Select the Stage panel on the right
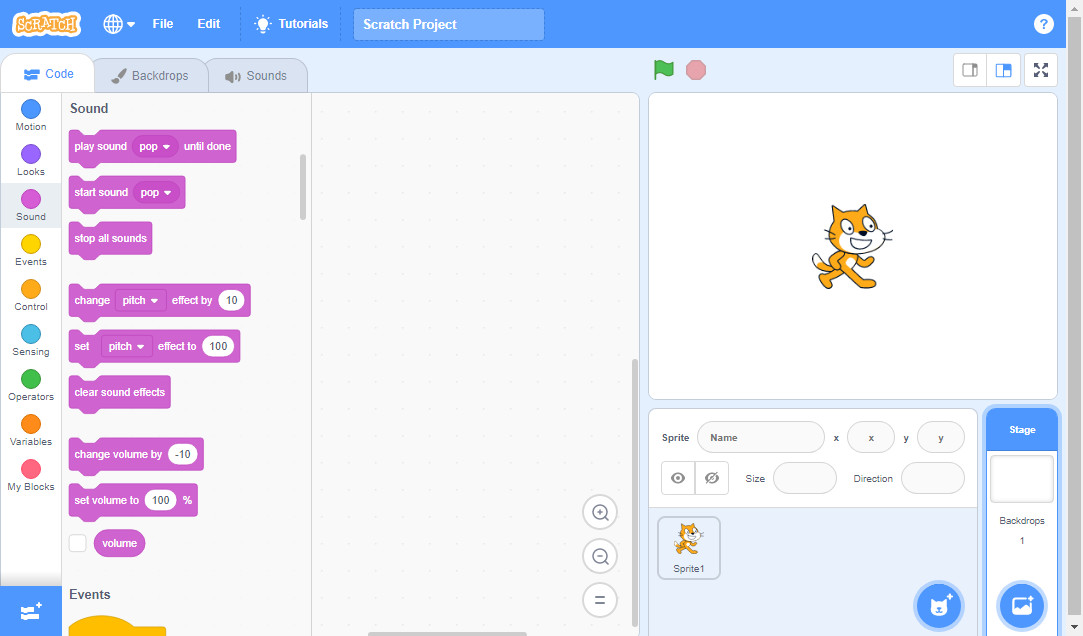Screen dimensions: 1083x636 click(x=1021, y=429)
